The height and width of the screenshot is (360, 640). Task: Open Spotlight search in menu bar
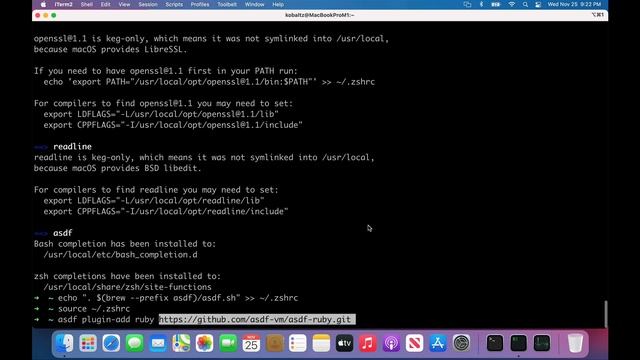(525, 4)
